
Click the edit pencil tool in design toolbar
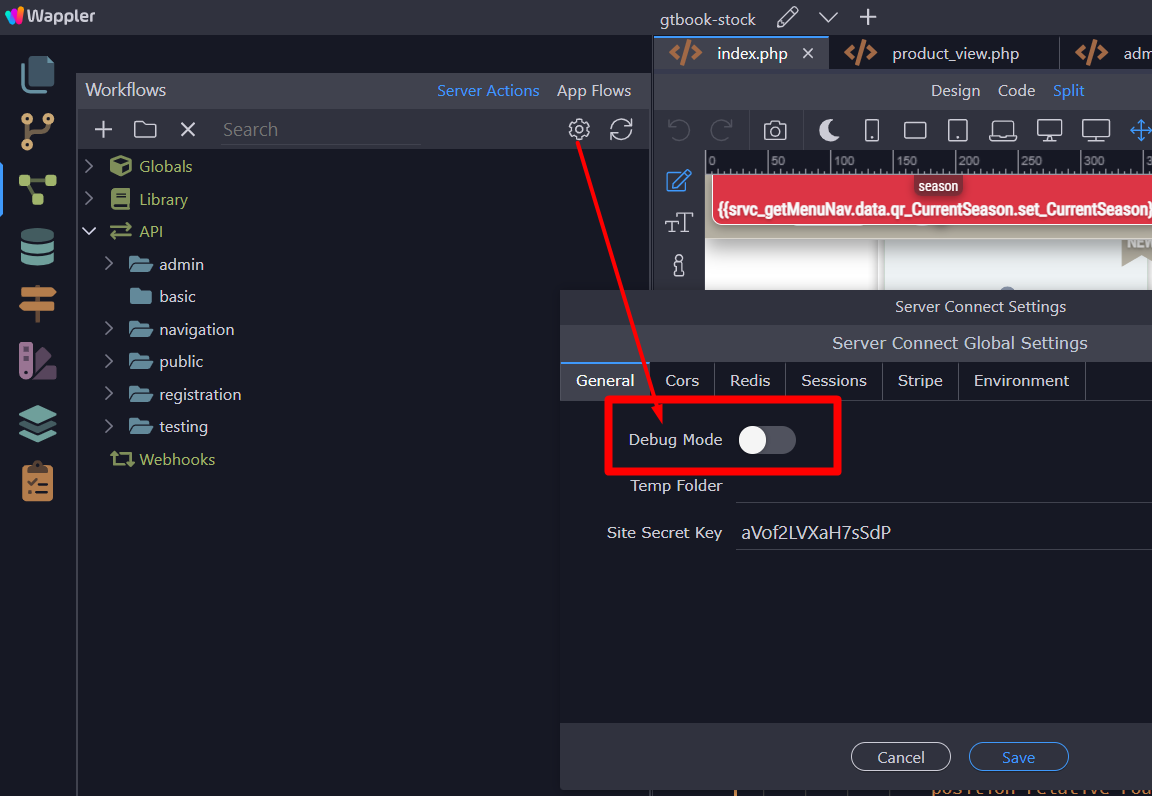click(x=678, y=181)
